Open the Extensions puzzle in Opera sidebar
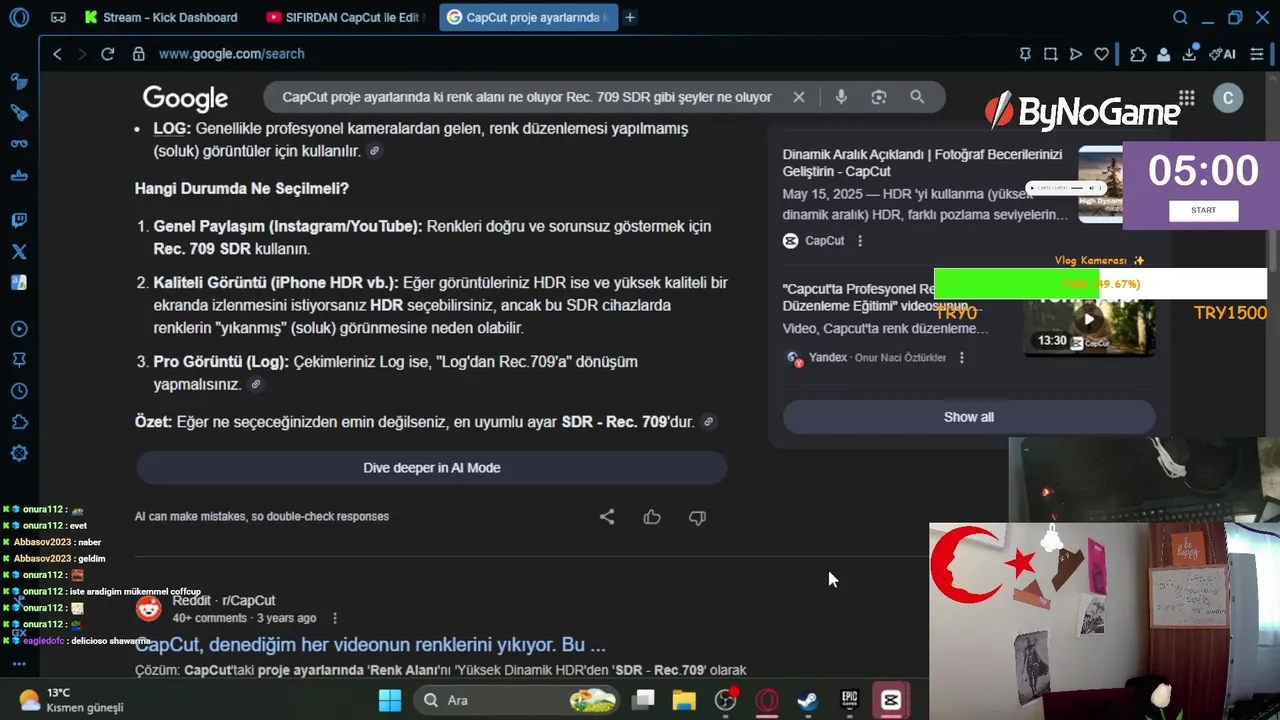The image size is (1280, 720). (19, 422)
